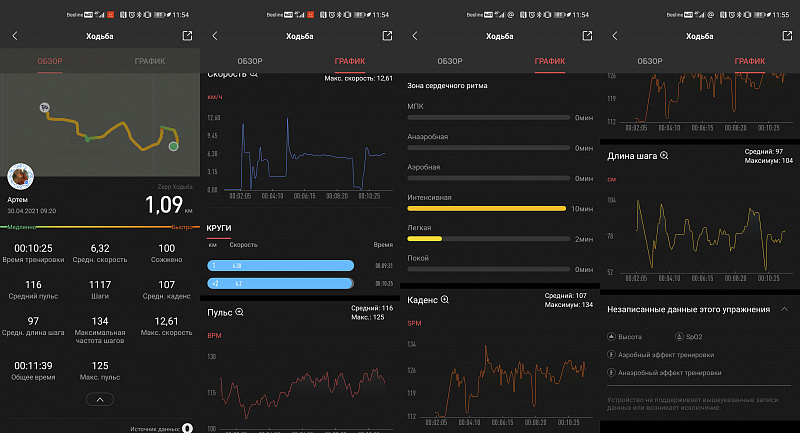Image resolution: width=800 pixels, height=433 pixels.
Task: Collapse the stats panel with up chevron
Action: coord(100,399)
